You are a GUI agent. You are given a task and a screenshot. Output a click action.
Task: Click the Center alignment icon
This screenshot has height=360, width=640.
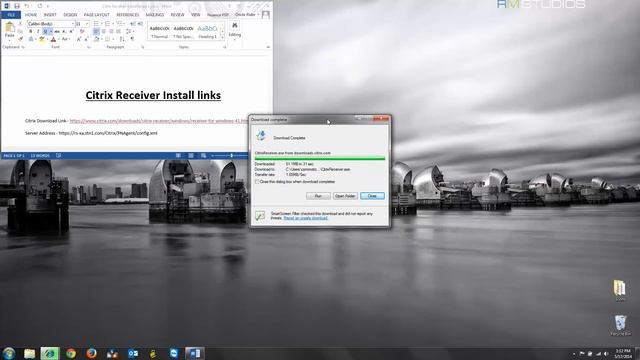[x=104, y=31]
